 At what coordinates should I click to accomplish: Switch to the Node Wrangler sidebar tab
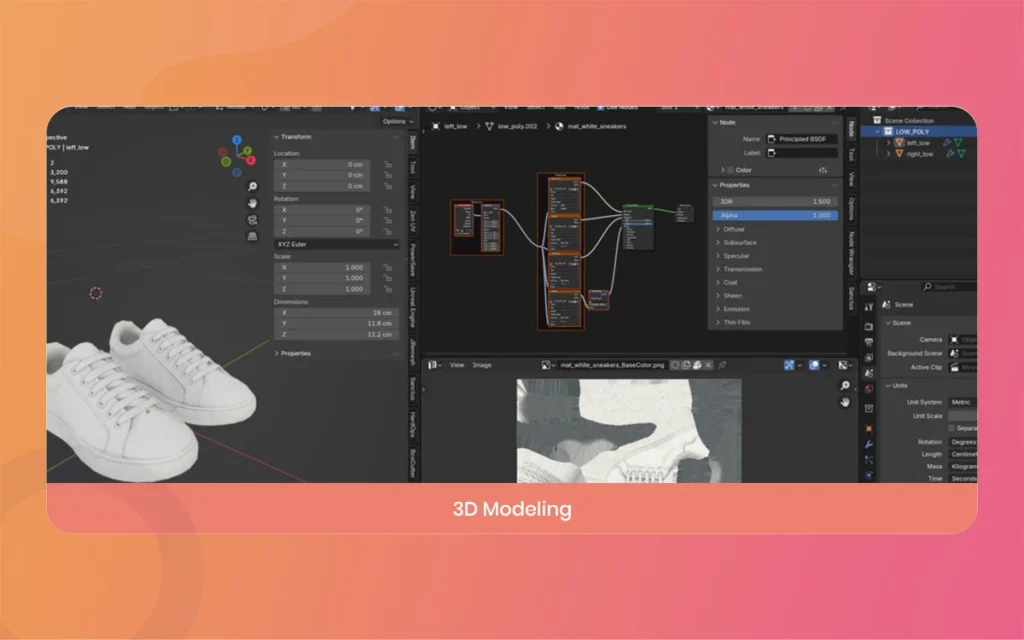(852, 252)
